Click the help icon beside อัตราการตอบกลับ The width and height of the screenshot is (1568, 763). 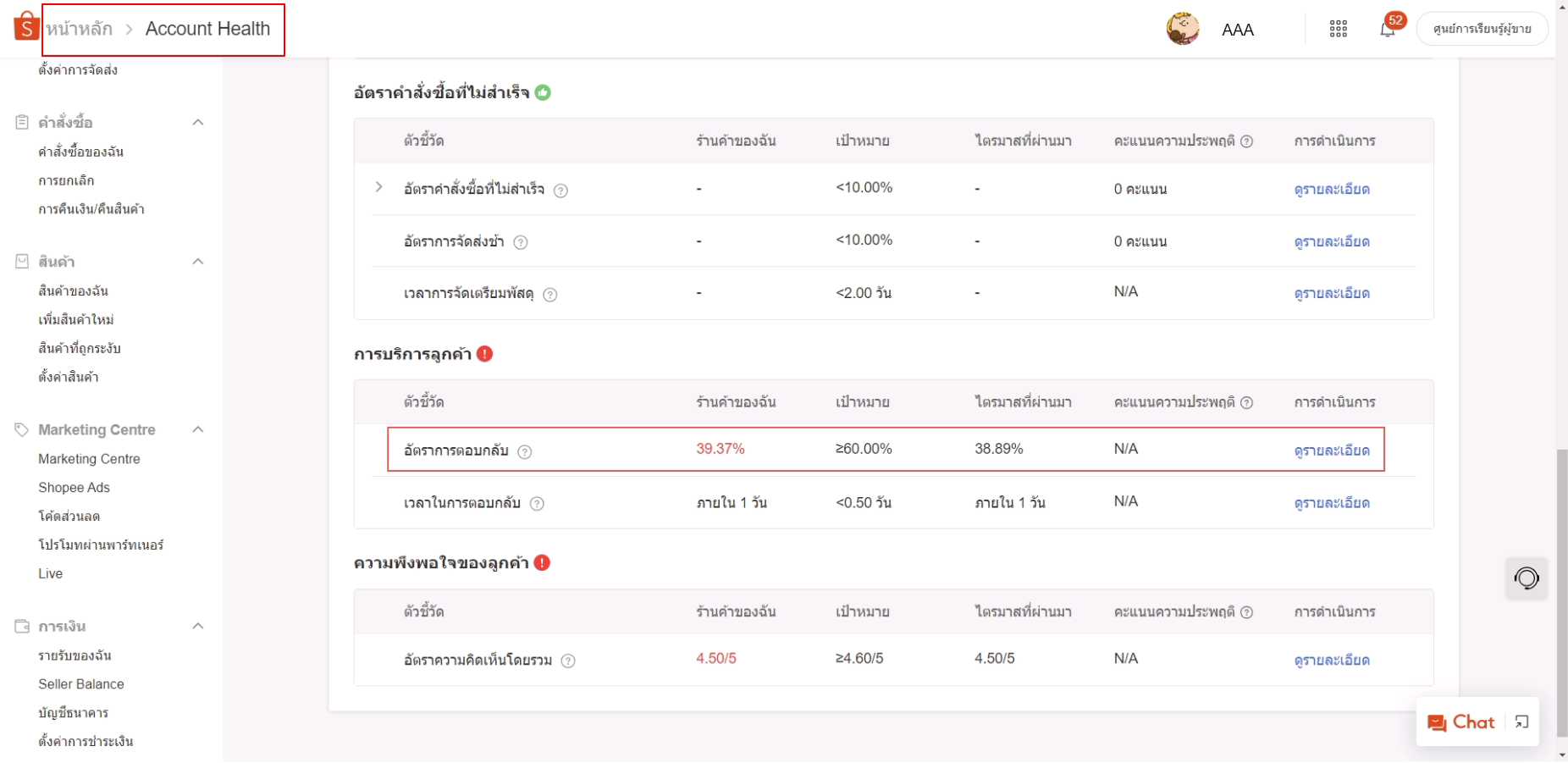525,452
